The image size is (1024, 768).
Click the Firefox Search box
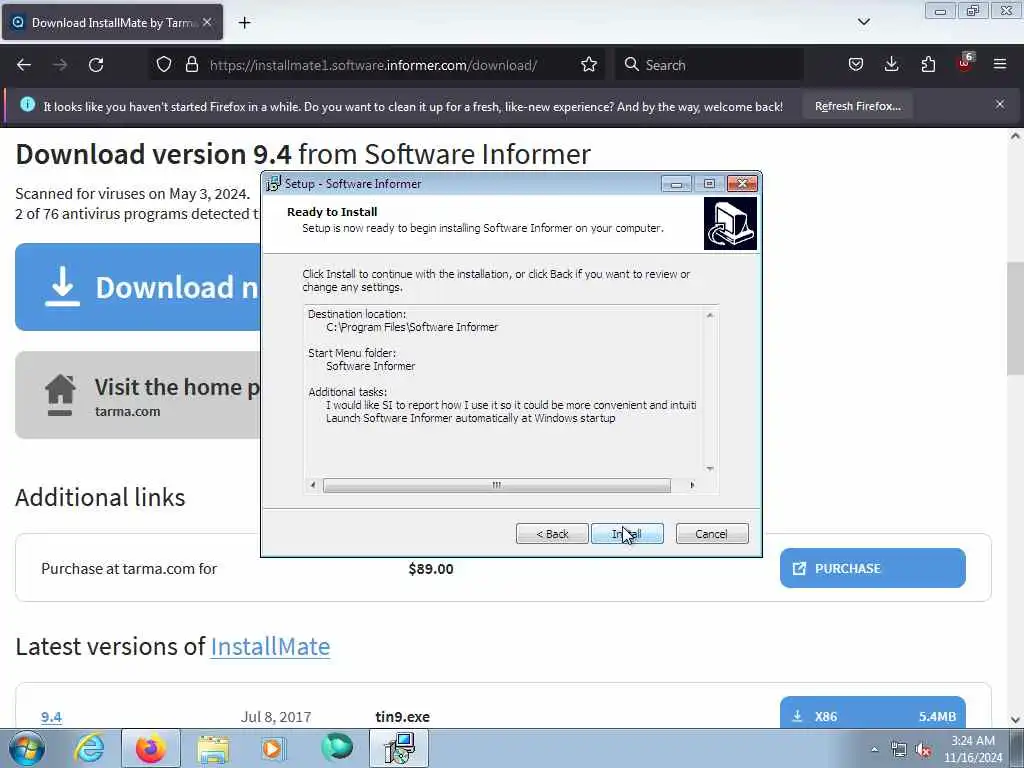click(x=709, y=65)
